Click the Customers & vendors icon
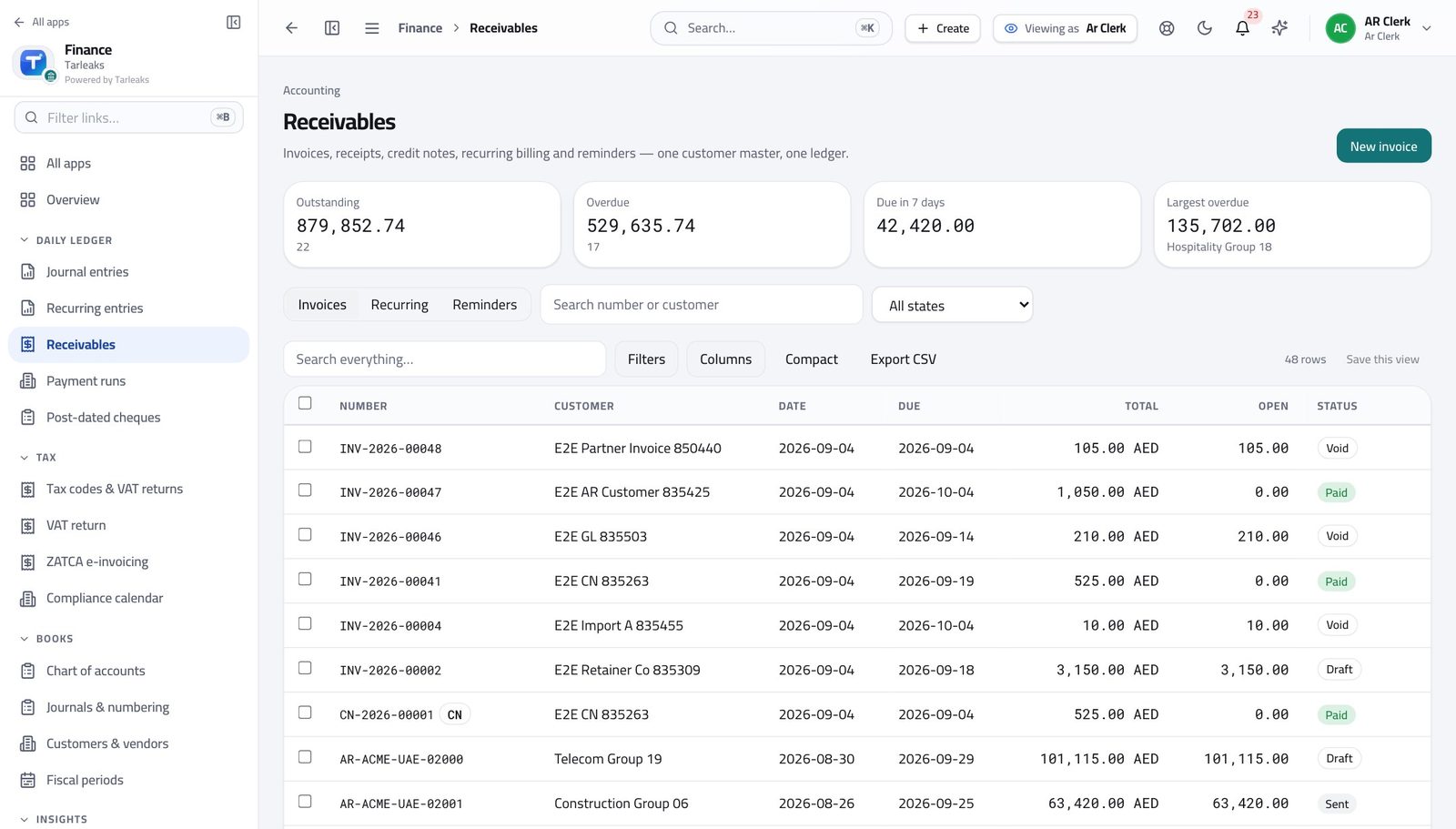 click(x=28, y=744)
